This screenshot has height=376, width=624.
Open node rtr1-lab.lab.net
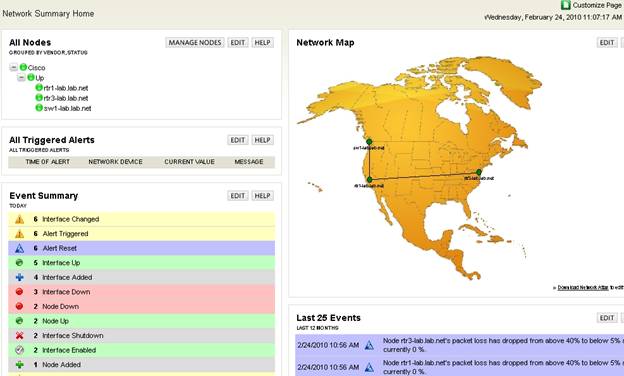[66, 88]
